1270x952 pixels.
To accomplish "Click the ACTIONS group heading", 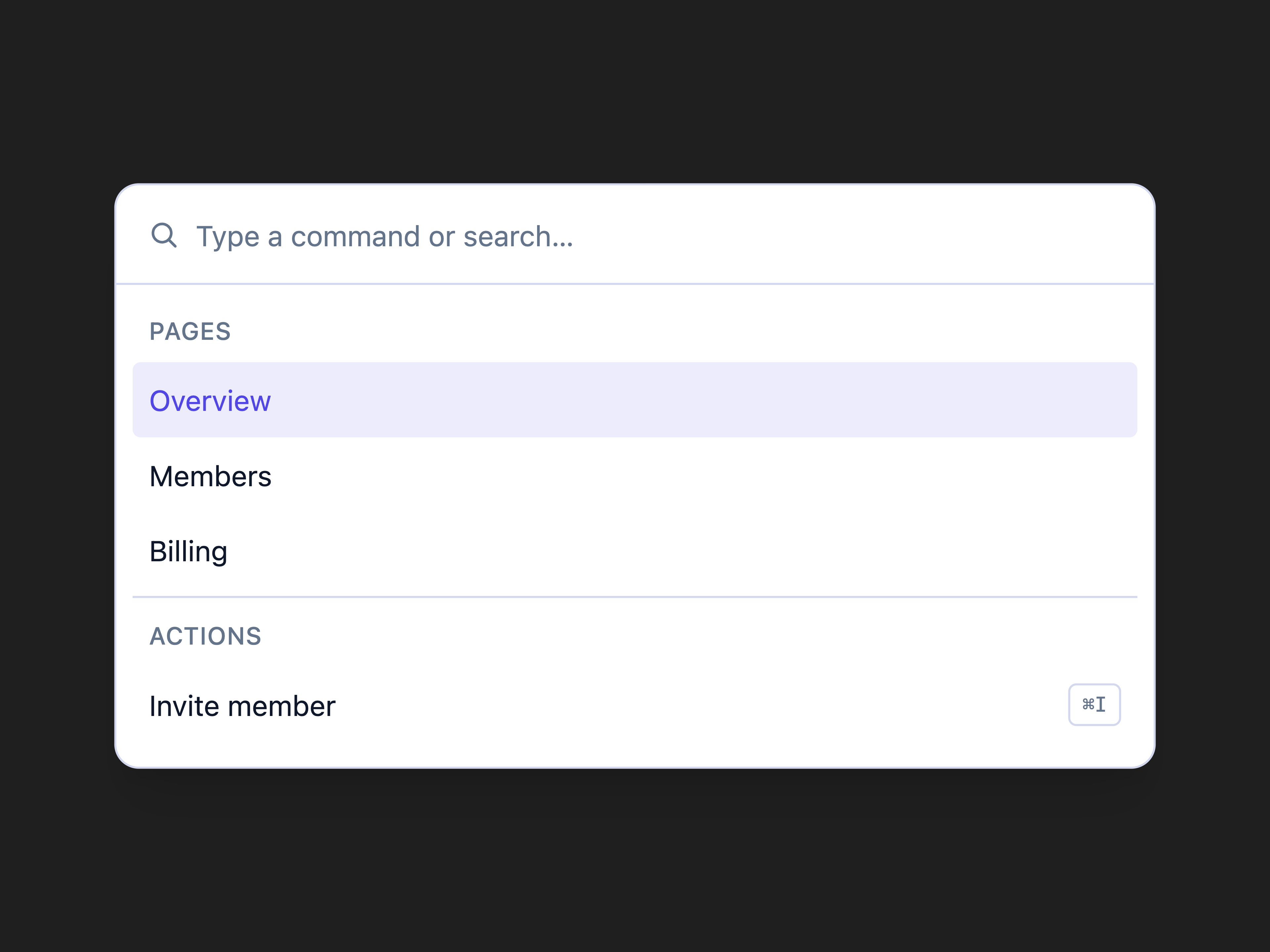I will 205,636.
